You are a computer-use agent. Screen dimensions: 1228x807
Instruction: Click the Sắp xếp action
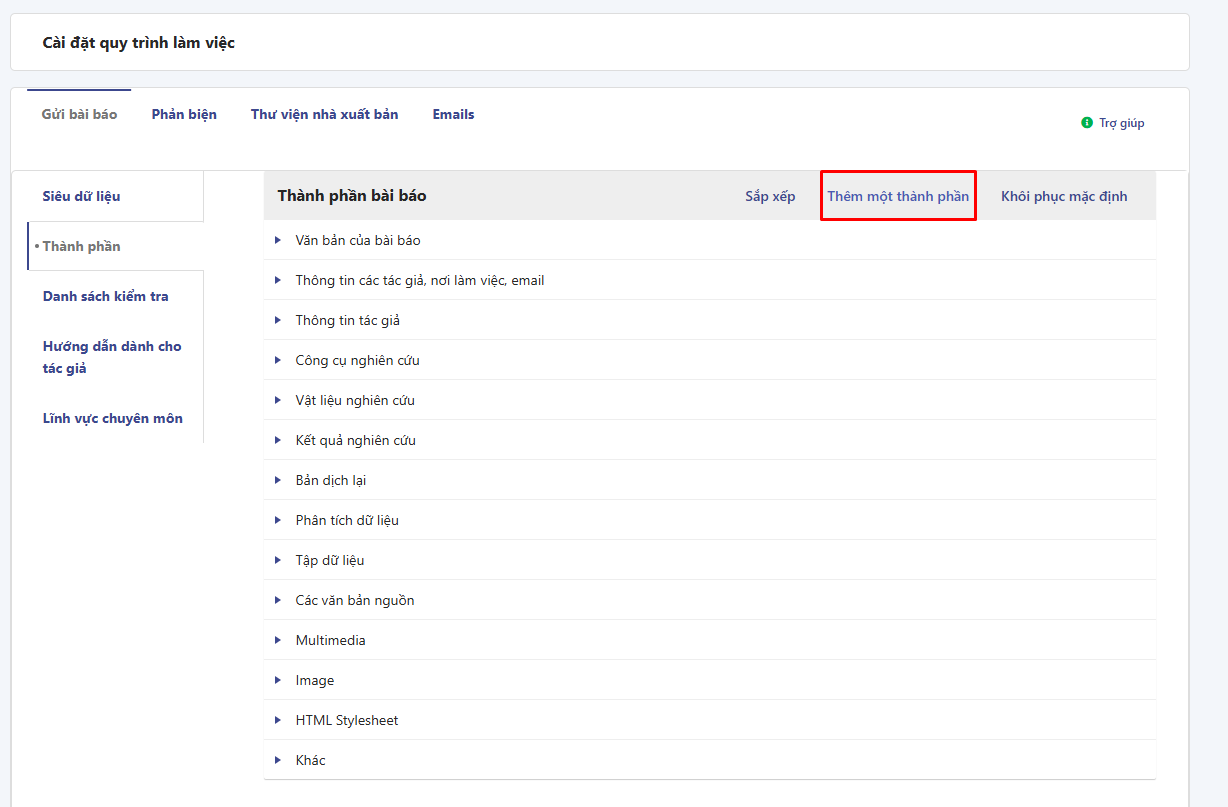[x=770, y=197]
